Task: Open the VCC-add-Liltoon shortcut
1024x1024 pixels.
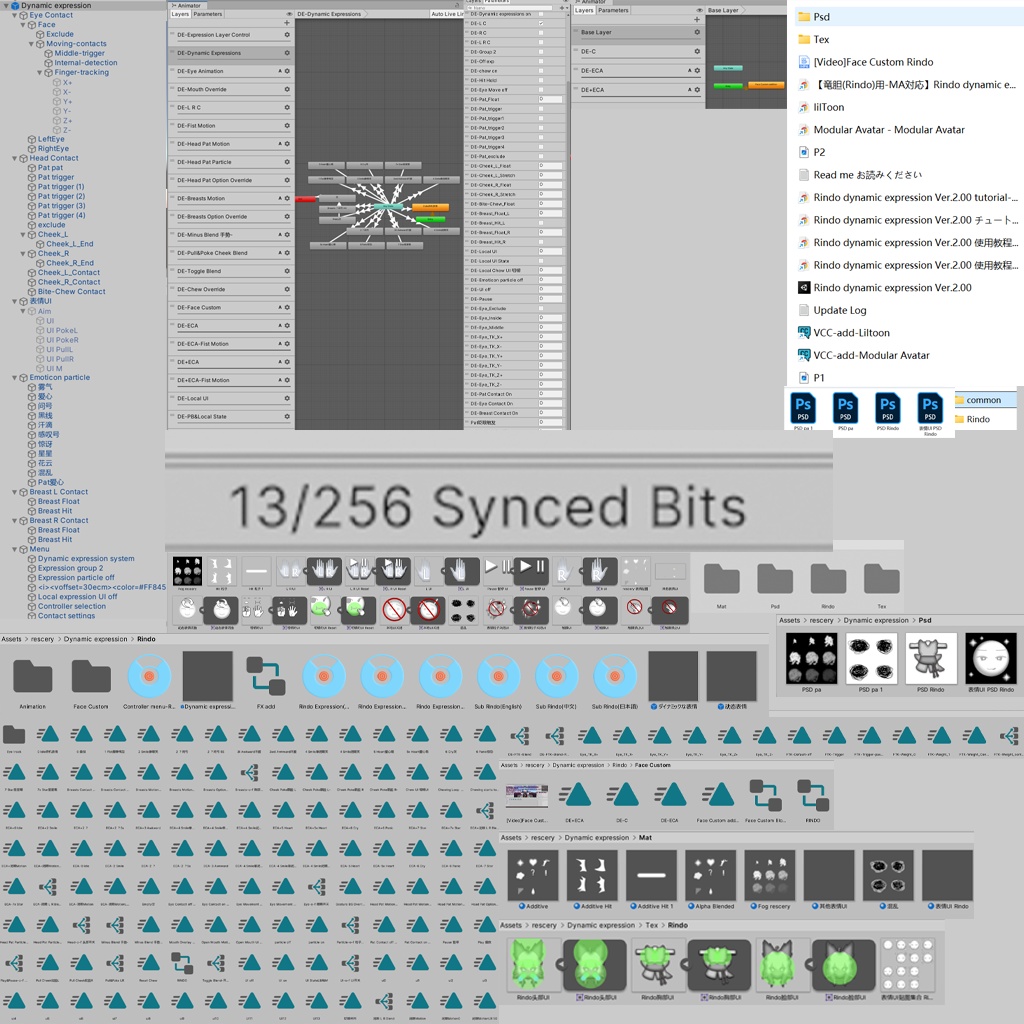Action: [851, 332]
